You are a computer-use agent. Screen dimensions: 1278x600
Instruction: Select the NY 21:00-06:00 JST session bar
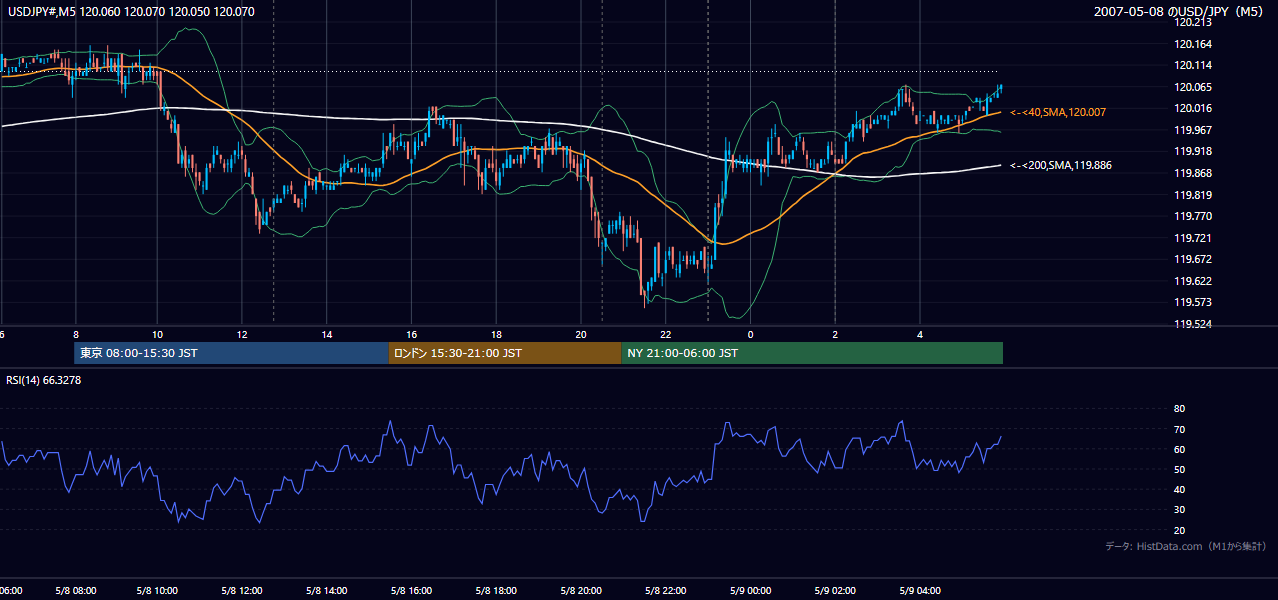812,353
